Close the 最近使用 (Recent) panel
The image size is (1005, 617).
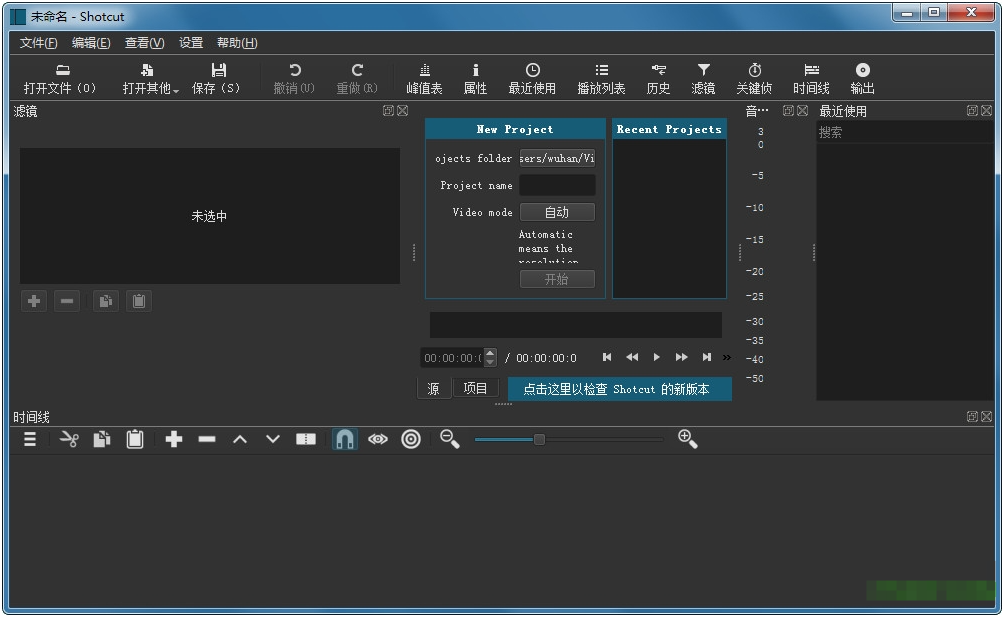pos(986,110)
